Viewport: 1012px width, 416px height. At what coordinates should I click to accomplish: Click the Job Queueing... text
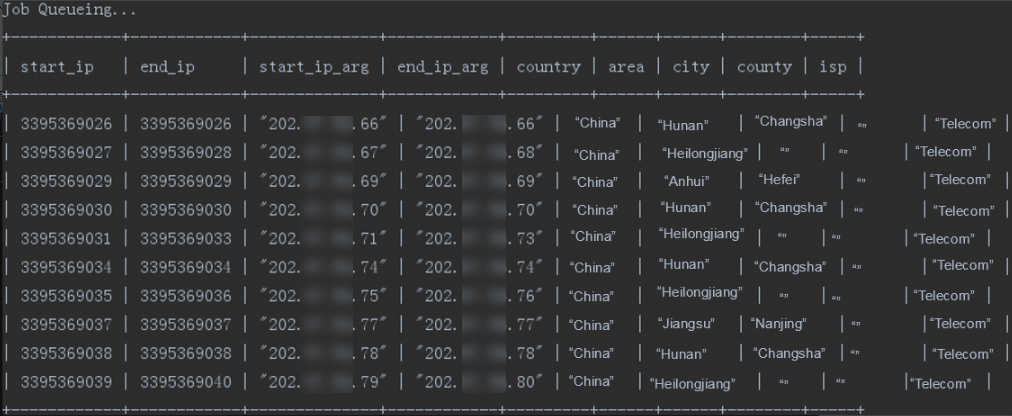click(x=68, y=10)
